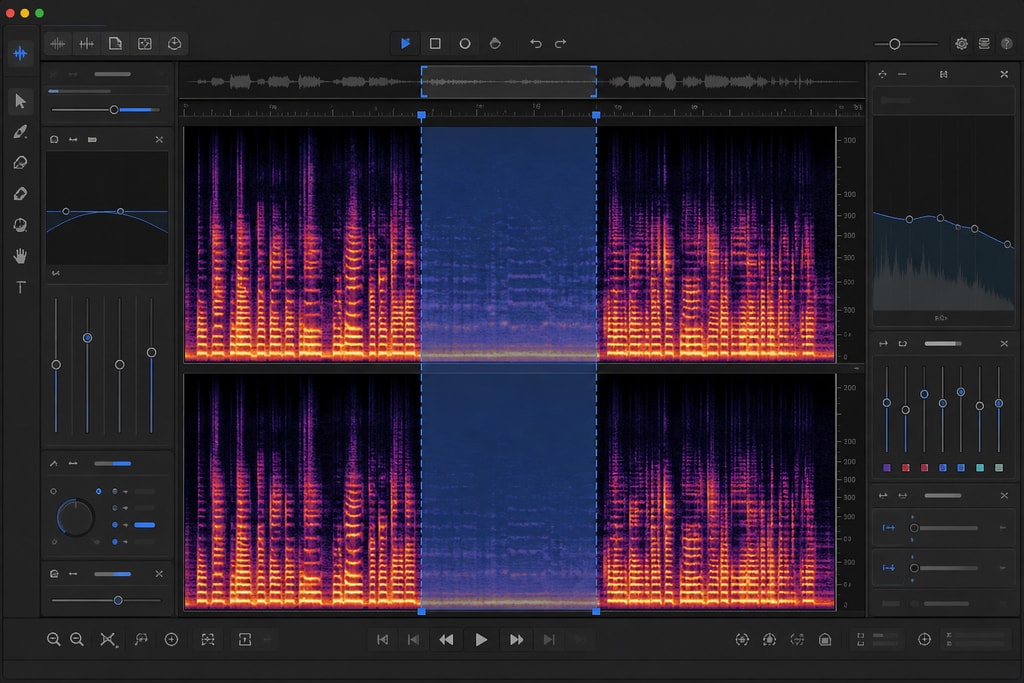Click the horizontal slider knob in top-left panel
The width and height of the screenshot is (1024, 683).
114,110
